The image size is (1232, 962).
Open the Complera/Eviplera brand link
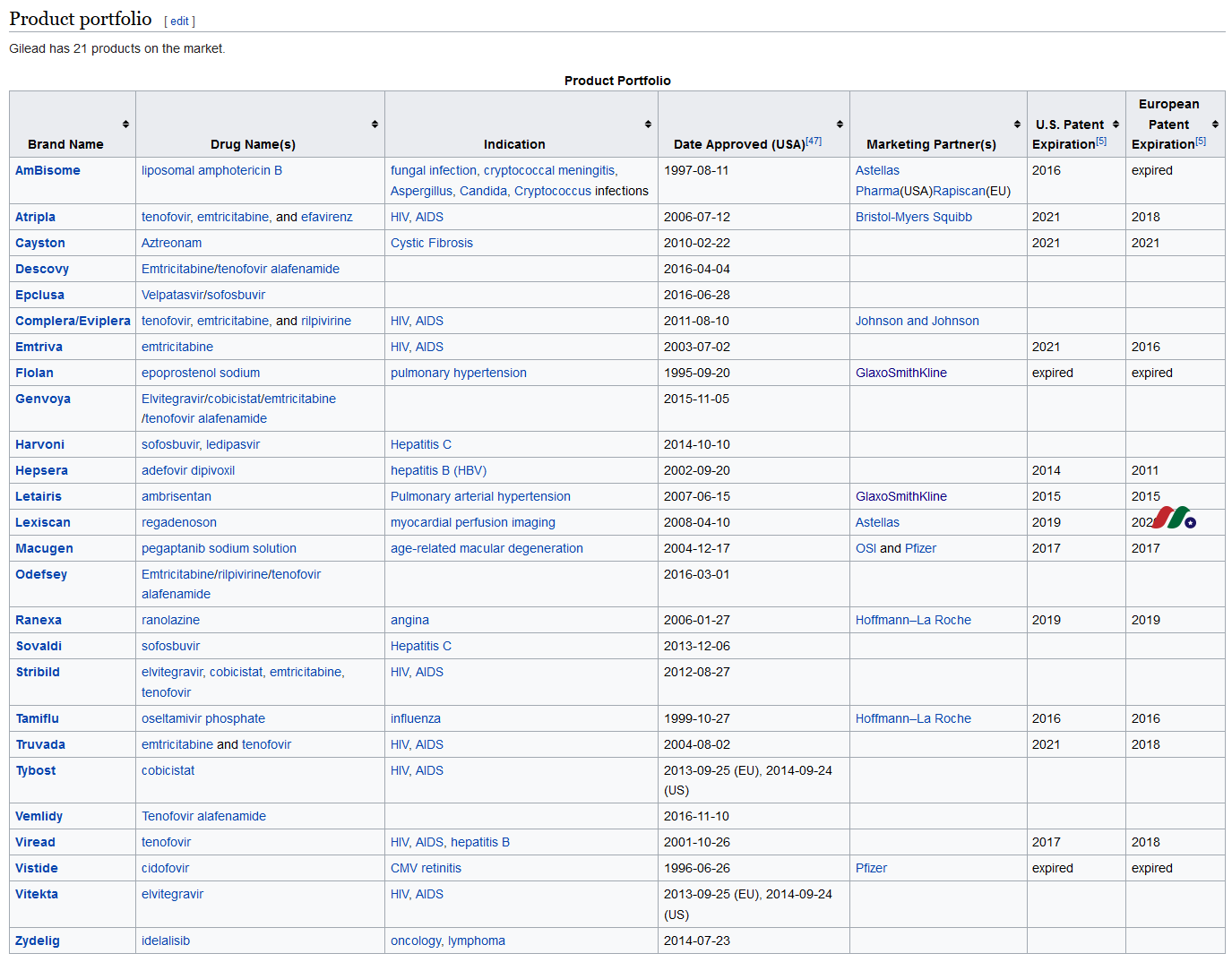pyautogui.click(x=73, y=321)
